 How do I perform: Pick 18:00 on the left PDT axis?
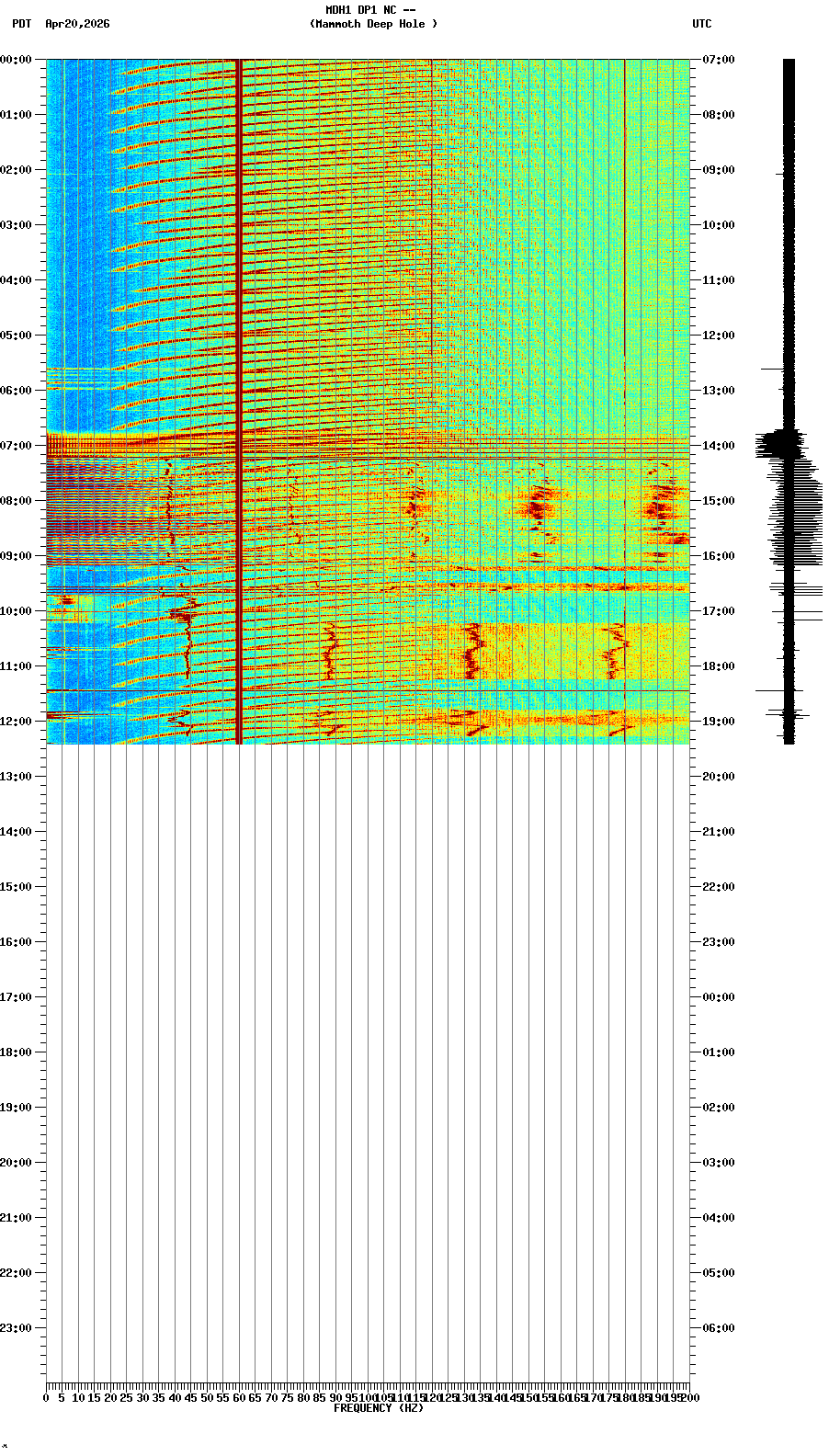(17, 1052)
